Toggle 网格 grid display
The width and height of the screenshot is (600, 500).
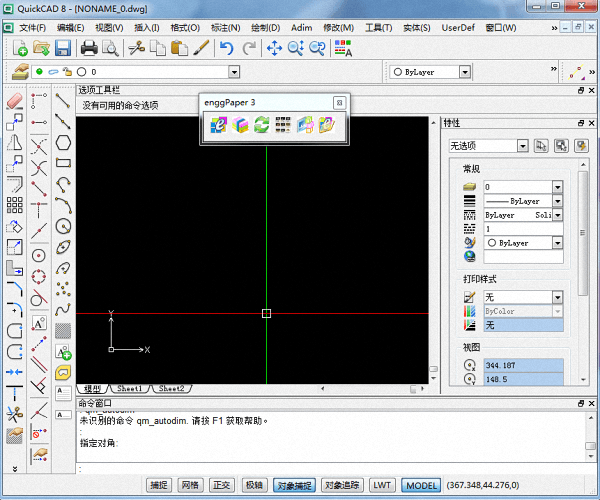coord(190,485)
